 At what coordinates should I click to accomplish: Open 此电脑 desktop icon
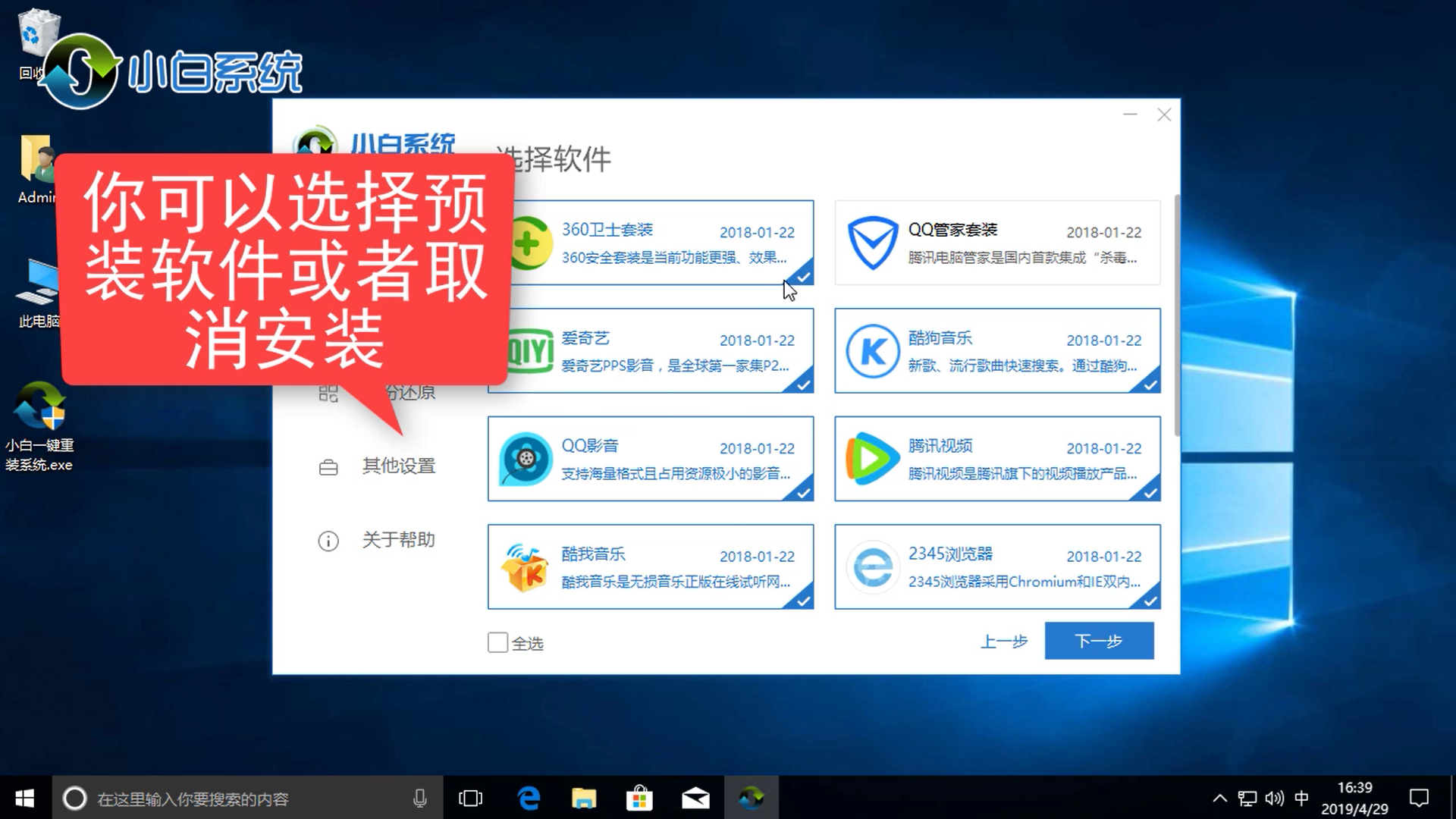click(38, 293)
